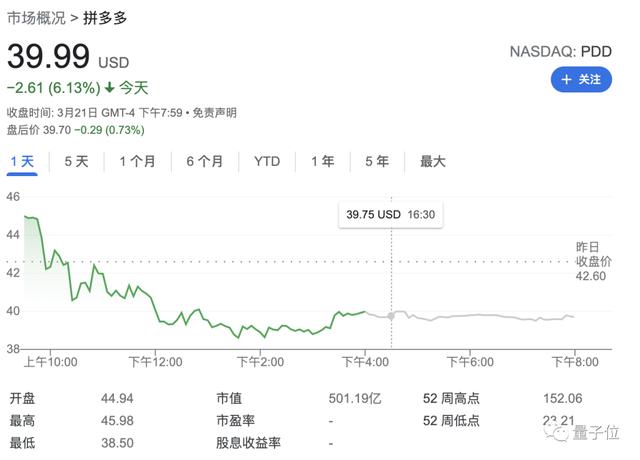This screenshot has width=640, height=460.
Task: Switch to the 1 个月 range tab
Action: (x=137, y=161)
